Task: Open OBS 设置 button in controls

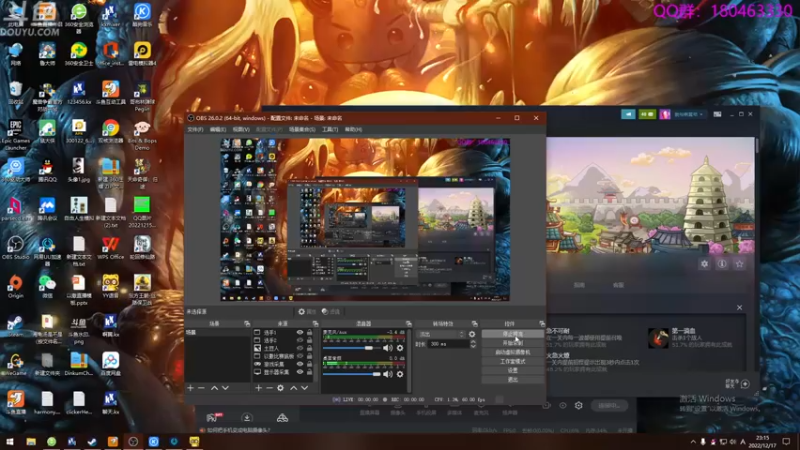Action: coord(513,370)
